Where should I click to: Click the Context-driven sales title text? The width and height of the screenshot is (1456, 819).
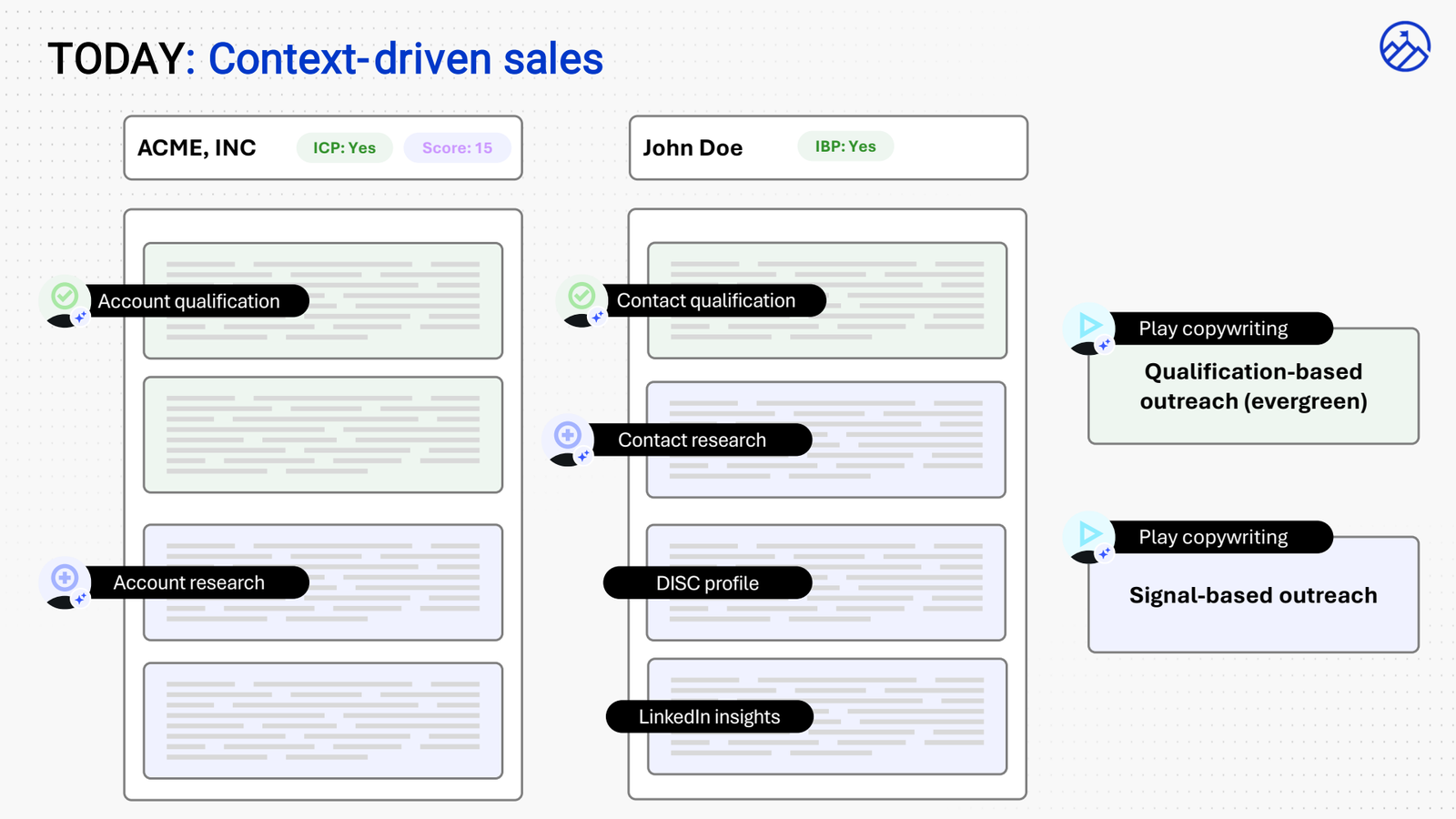click(406, 59)
